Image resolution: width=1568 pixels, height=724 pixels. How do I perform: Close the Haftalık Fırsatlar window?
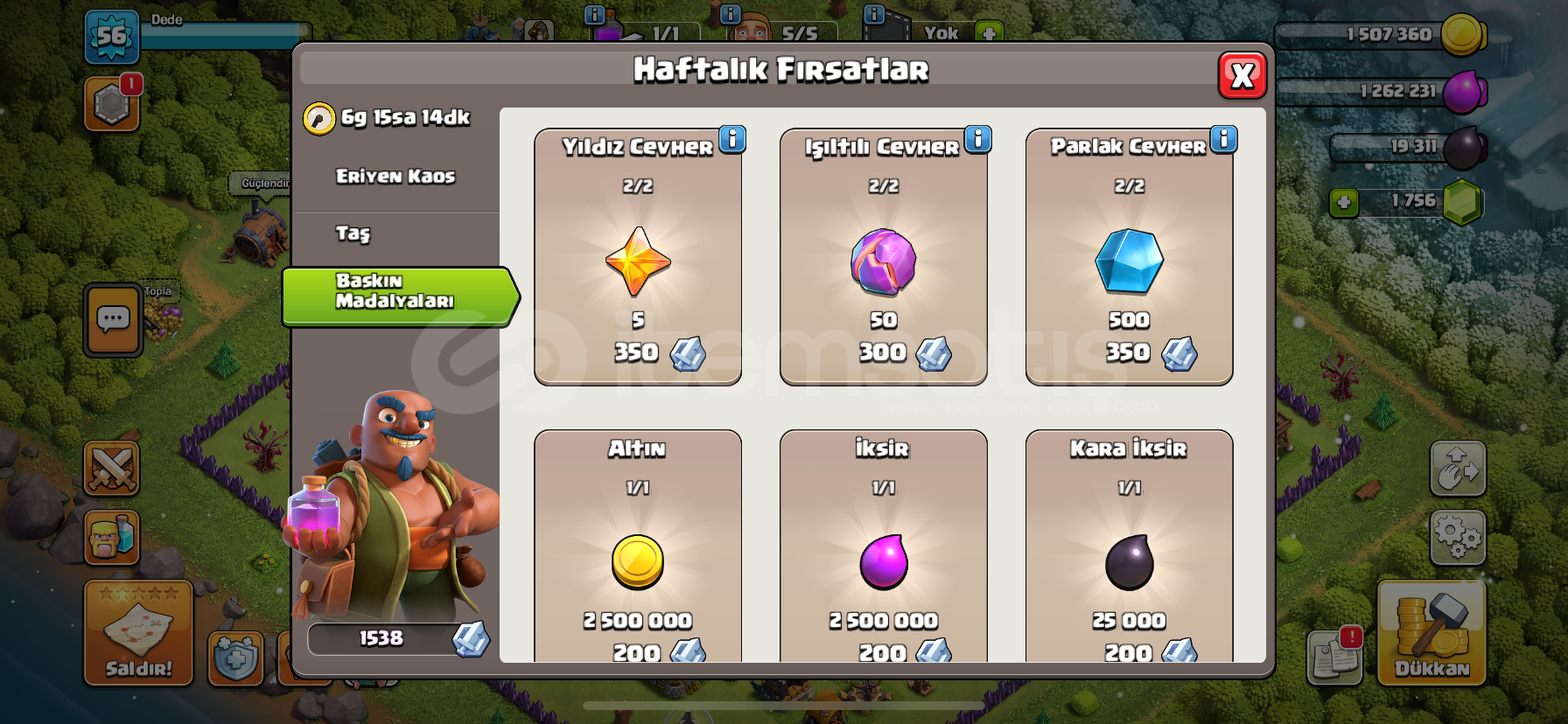click(x=1242, y=76)
